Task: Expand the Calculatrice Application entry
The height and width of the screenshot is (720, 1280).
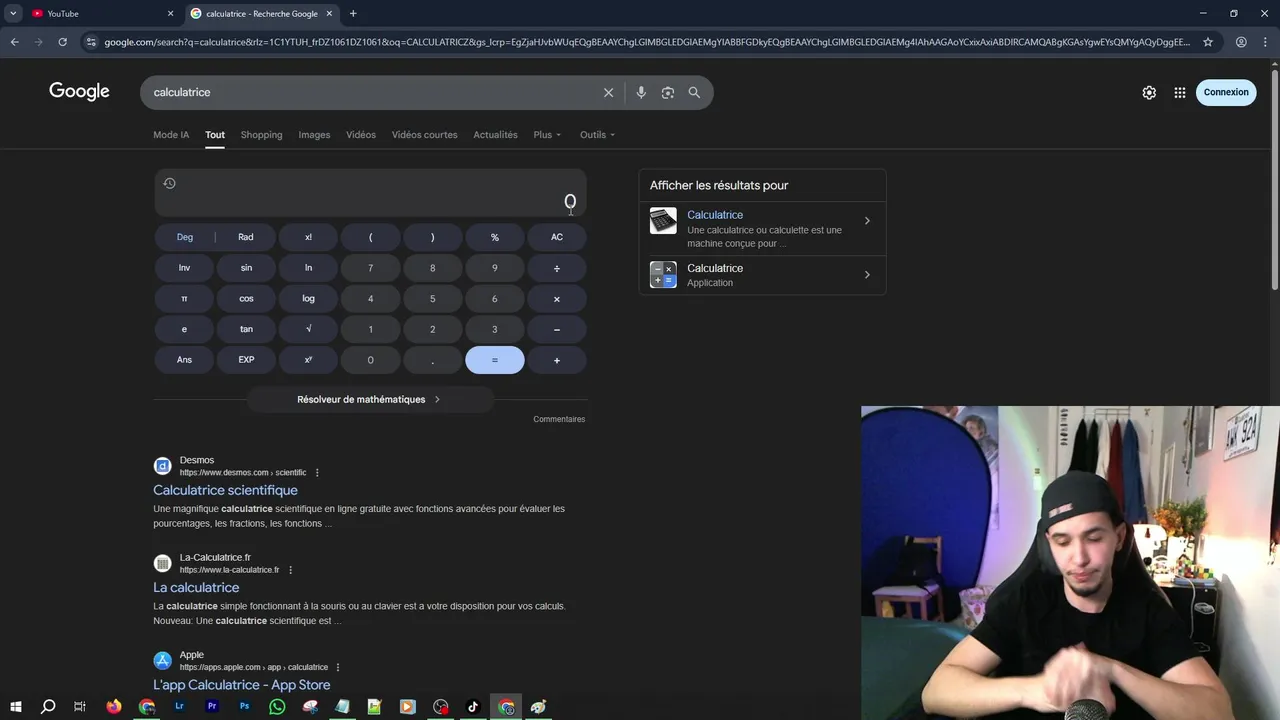Action: pos(762,275)
